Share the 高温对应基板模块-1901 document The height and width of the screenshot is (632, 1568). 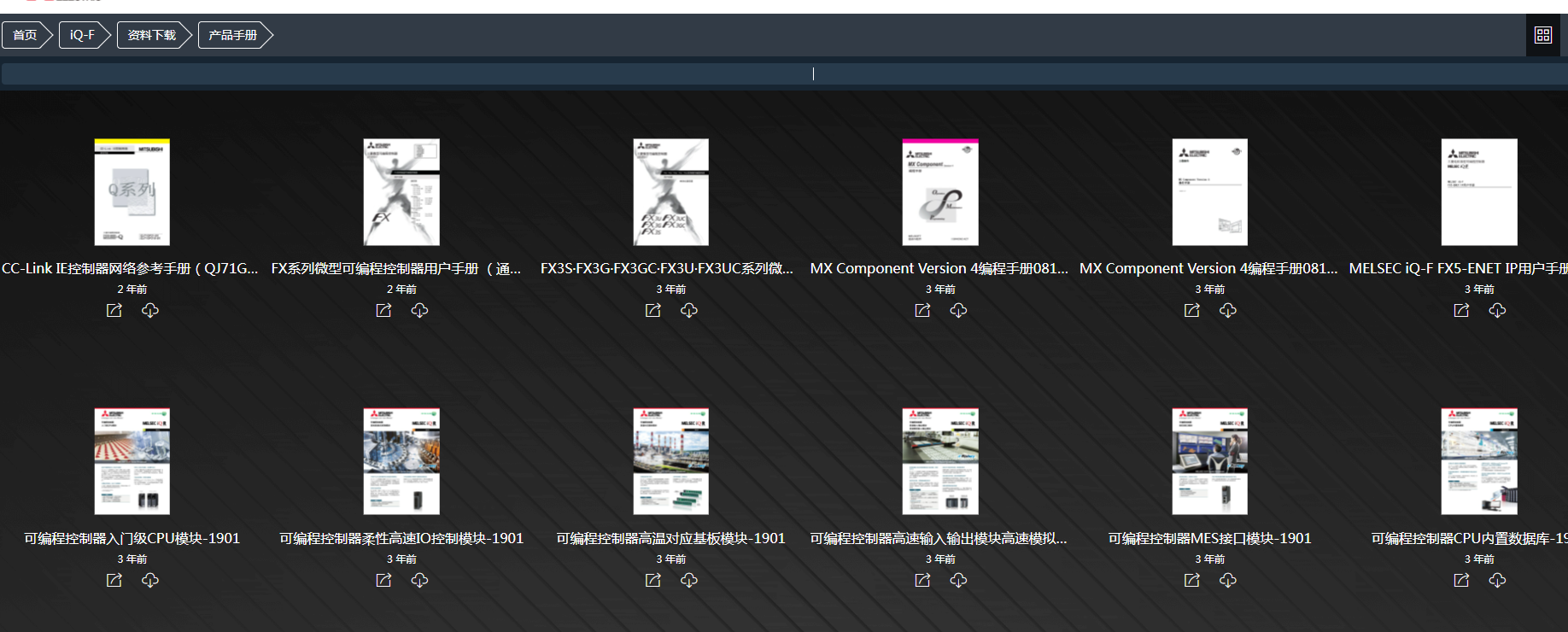(x=653, y=580)
